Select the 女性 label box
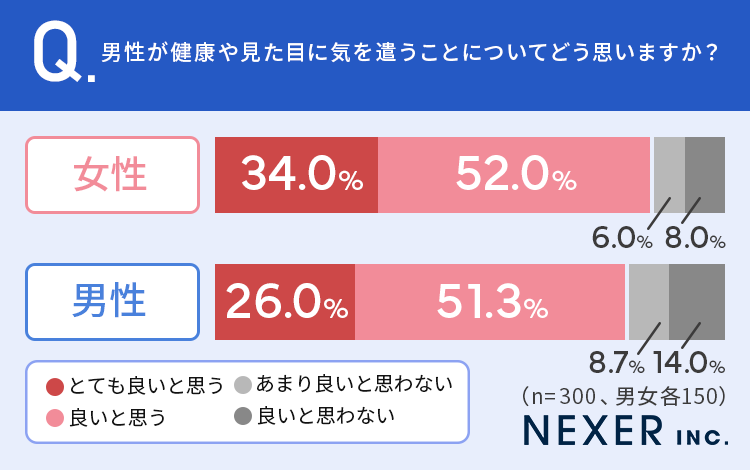Viewport: 750px width, 470px height. coord(111,174)
